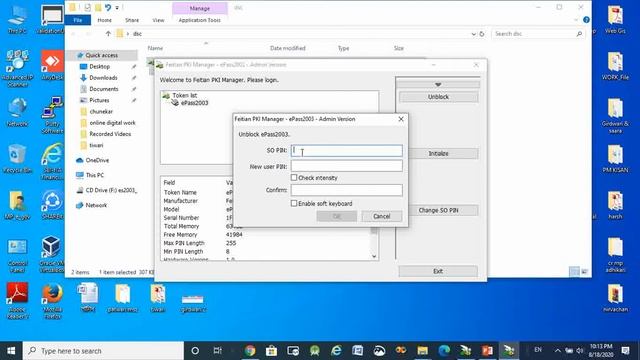Click the Confirm PIN field
This screenshot has width=640, height=360.
pyautogui.click(x=347, y=190)
